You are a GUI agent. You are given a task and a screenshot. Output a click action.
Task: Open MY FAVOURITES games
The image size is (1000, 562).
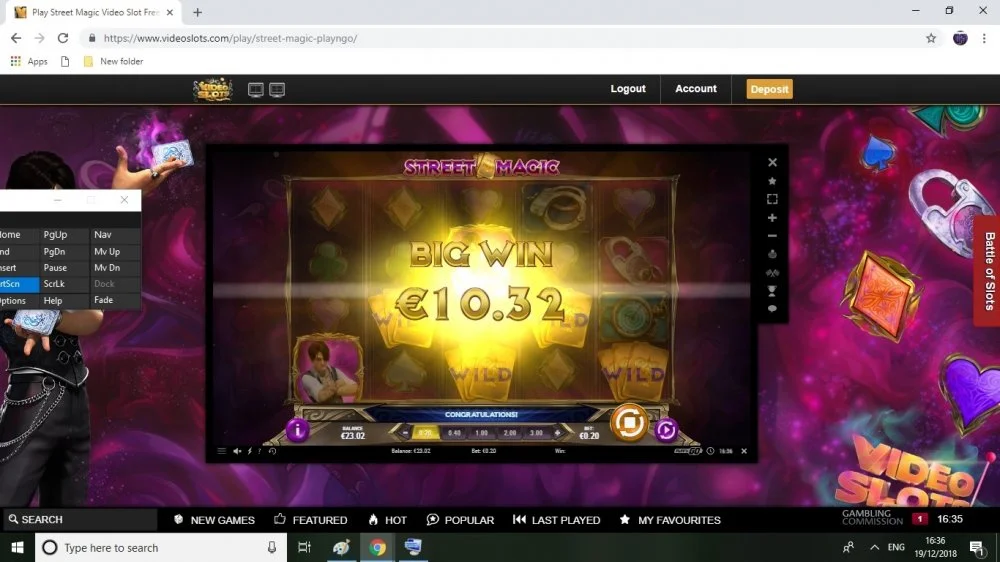[670, 520]
